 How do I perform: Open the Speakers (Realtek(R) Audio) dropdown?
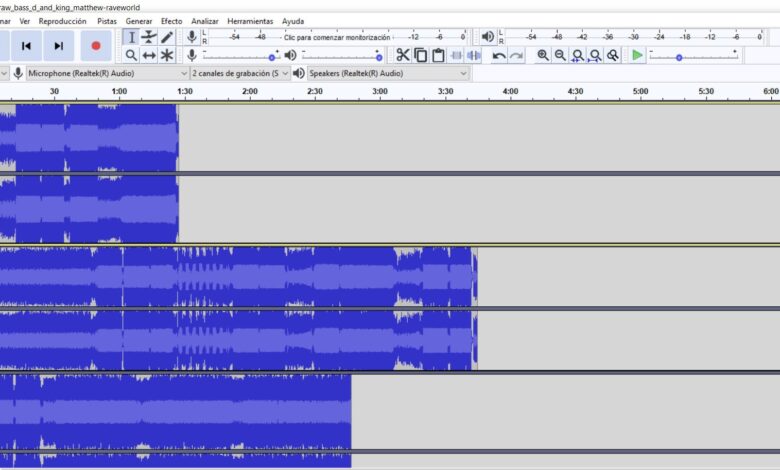388,74
